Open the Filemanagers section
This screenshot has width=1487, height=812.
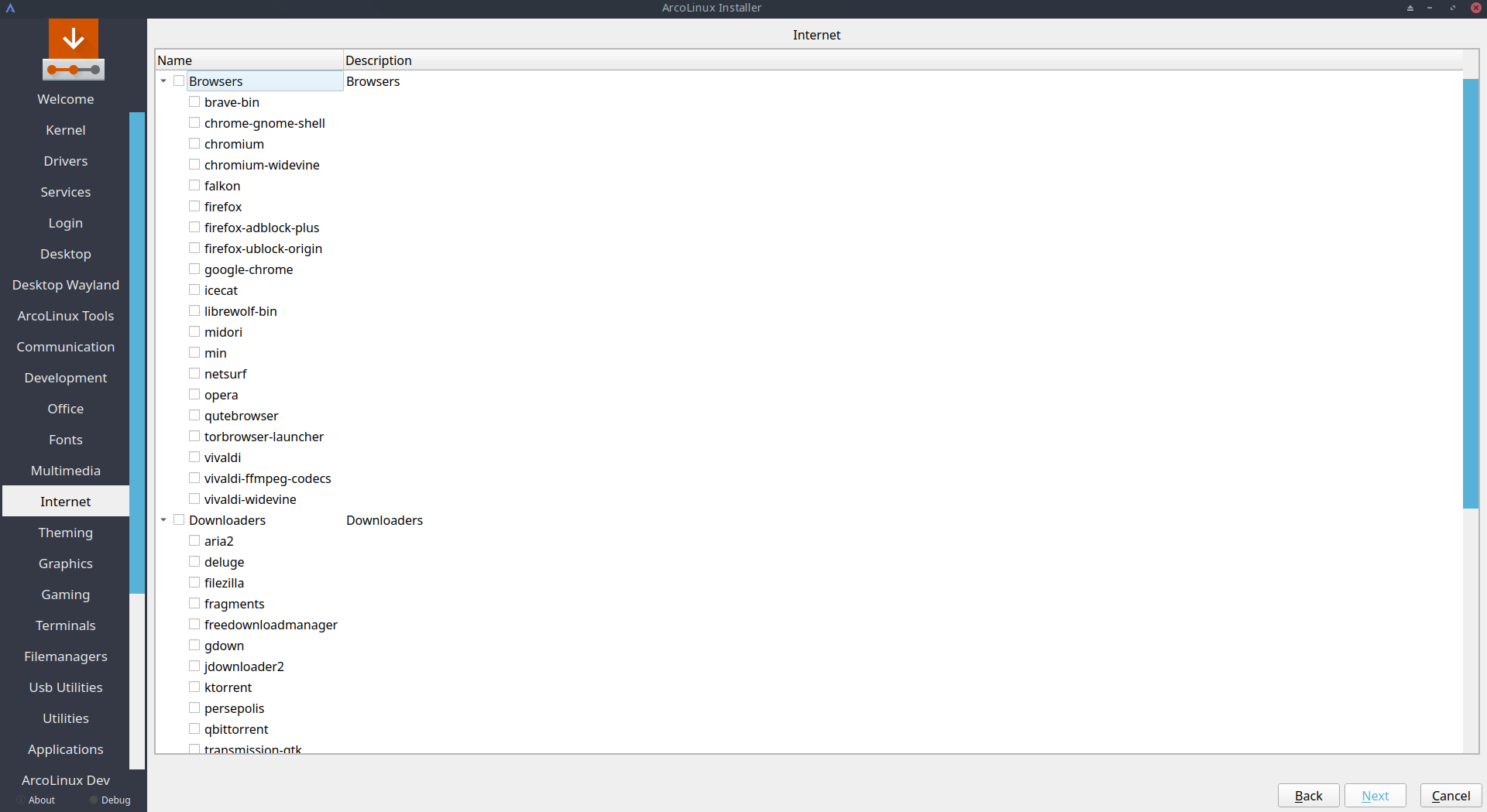[66, 656]
